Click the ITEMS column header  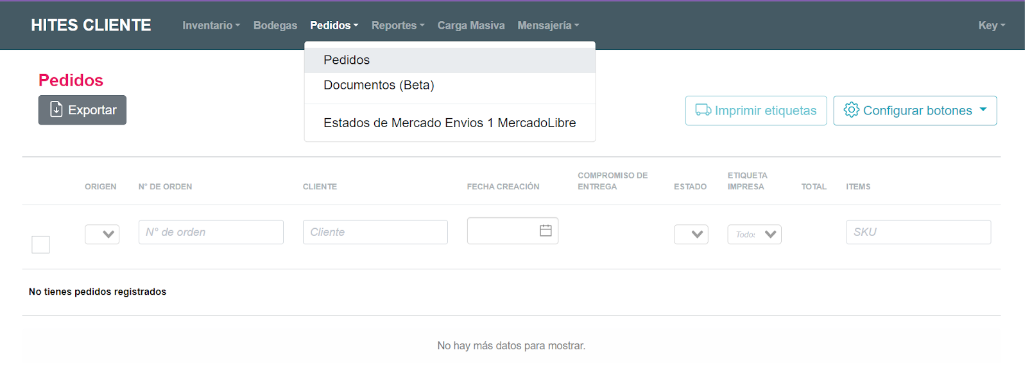[858, 187]
